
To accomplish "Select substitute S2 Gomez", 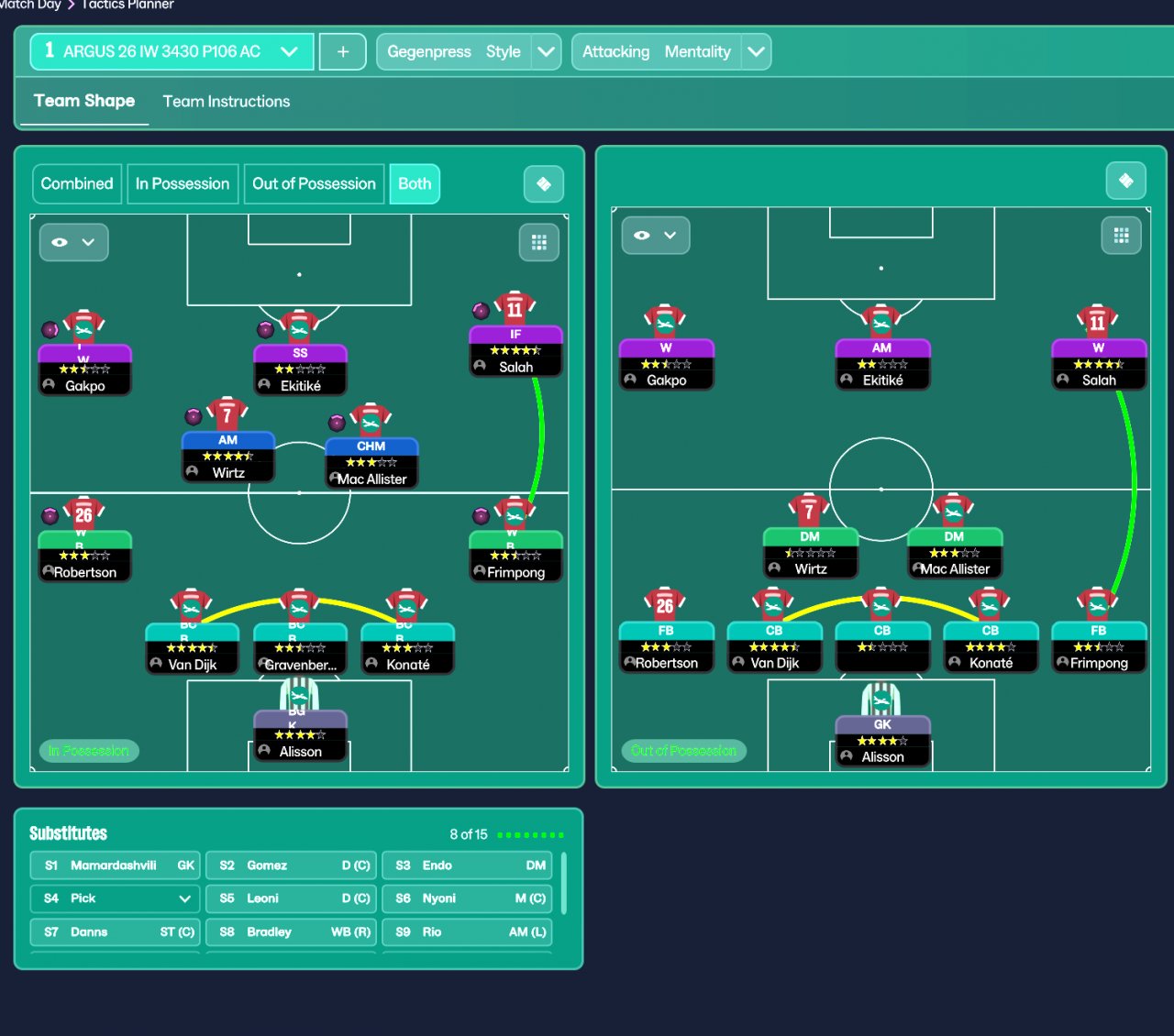I will tap(292, 865).
